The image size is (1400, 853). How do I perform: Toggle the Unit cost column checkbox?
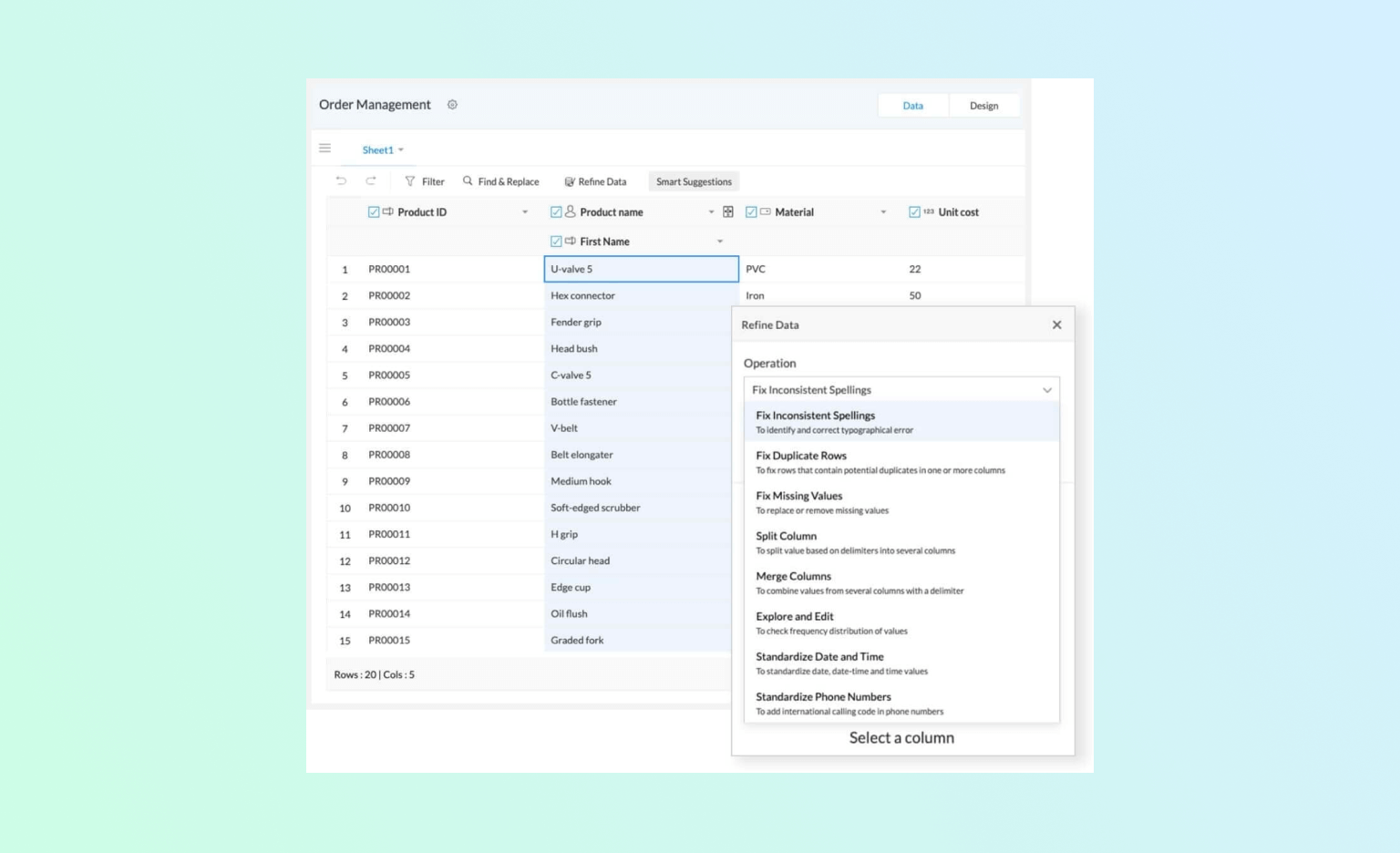pos(914,211)
